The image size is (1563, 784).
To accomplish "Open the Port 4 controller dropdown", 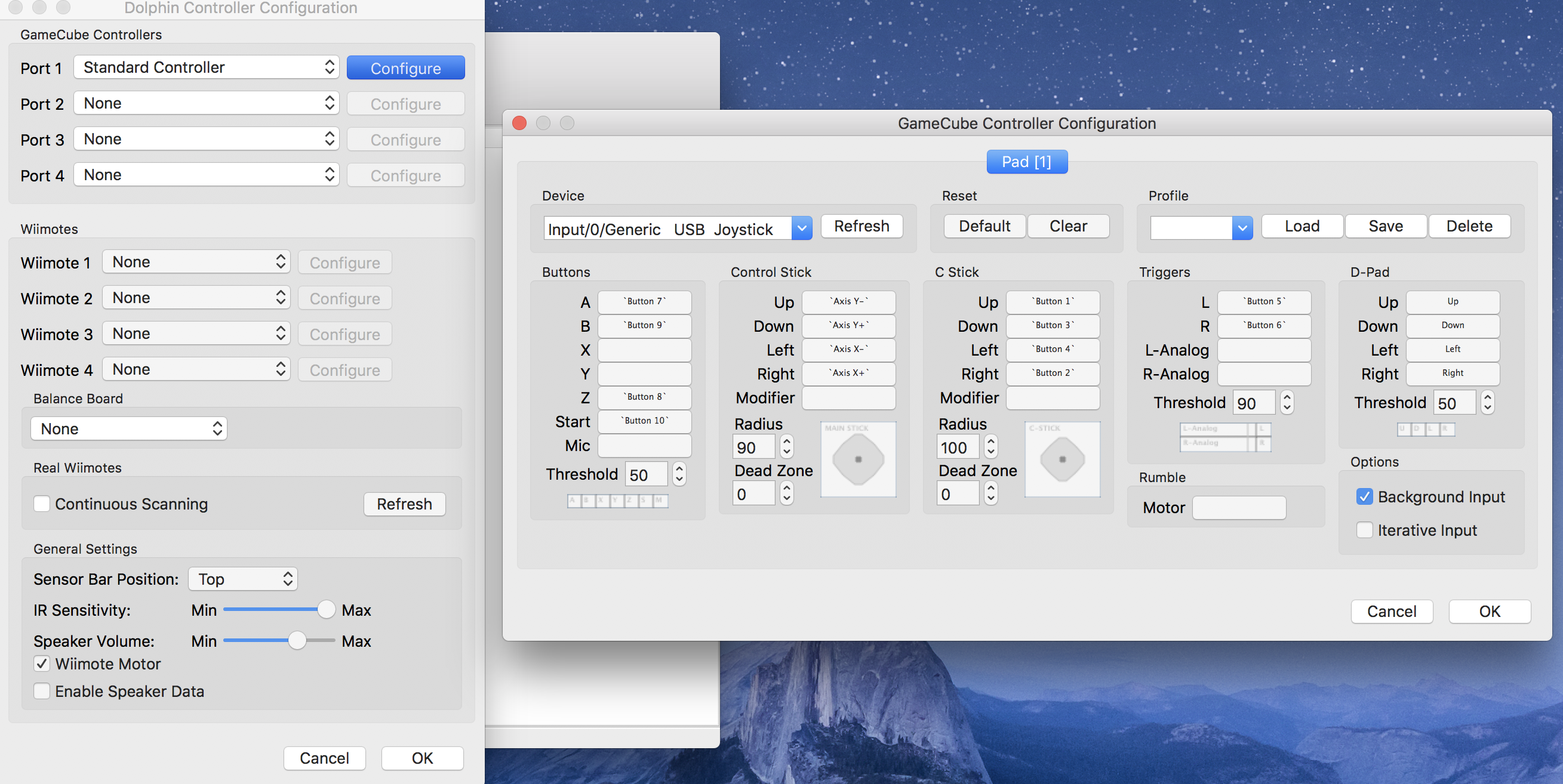I will coord(207,175).
